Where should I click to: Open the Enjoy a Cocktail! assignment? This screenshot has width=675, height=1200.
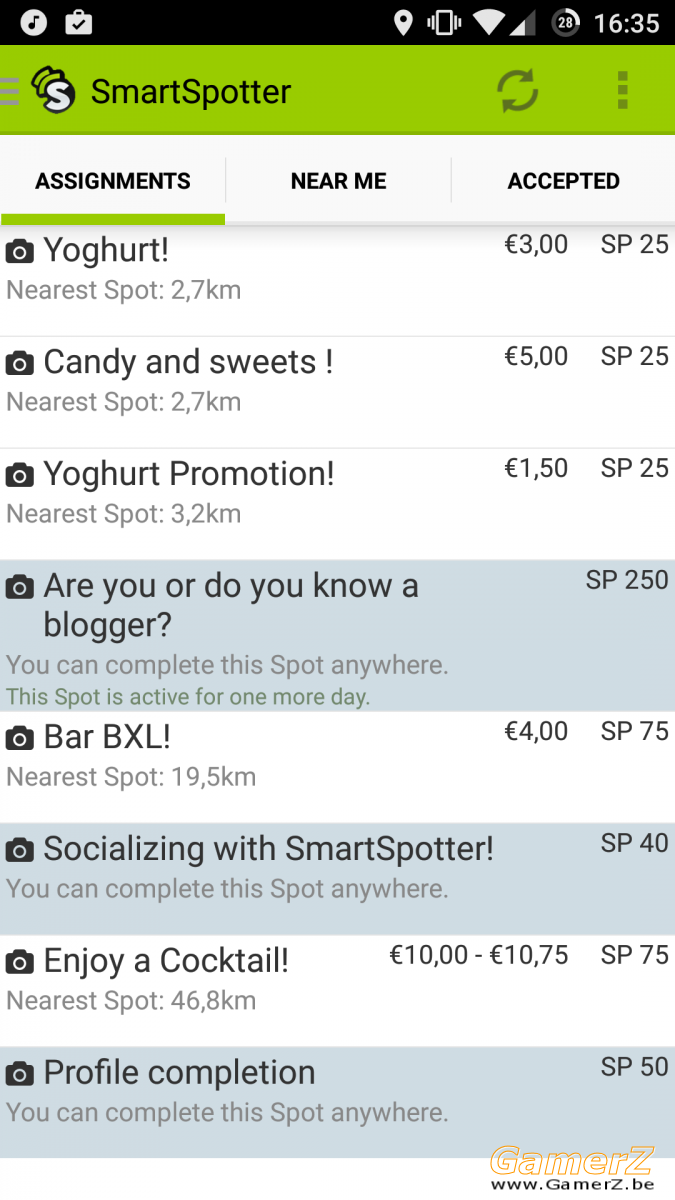point(337,991)
